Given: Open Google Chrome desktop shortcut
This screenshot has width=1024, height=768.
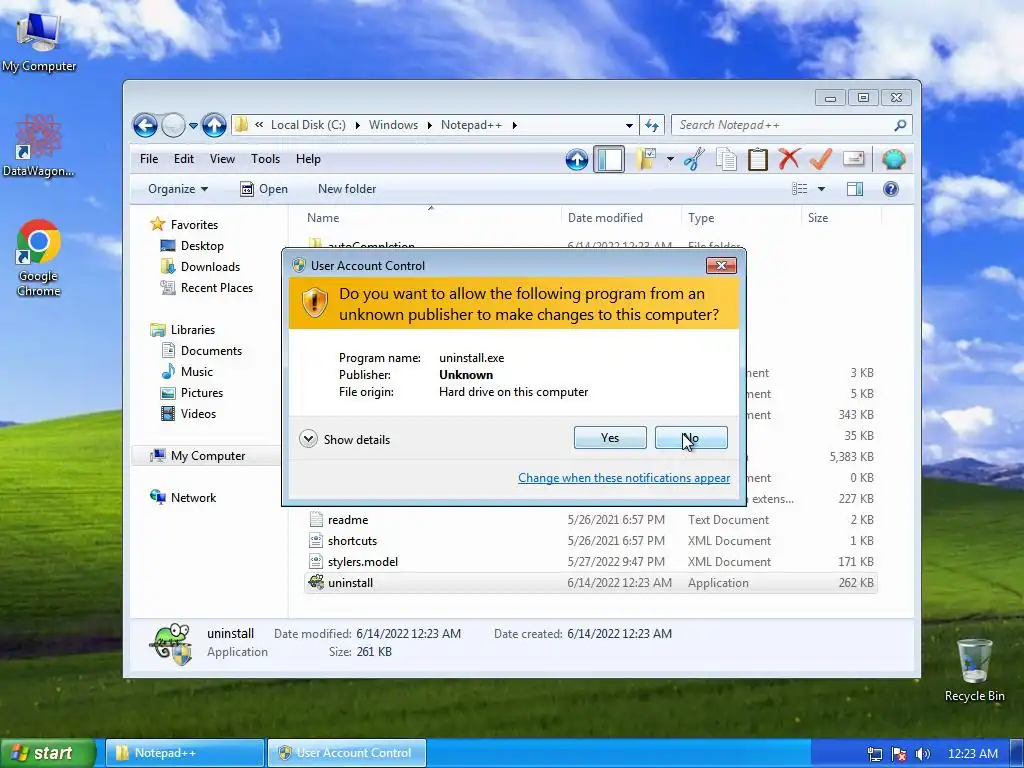Looking at the screenshot, I should tap(39, 258).
